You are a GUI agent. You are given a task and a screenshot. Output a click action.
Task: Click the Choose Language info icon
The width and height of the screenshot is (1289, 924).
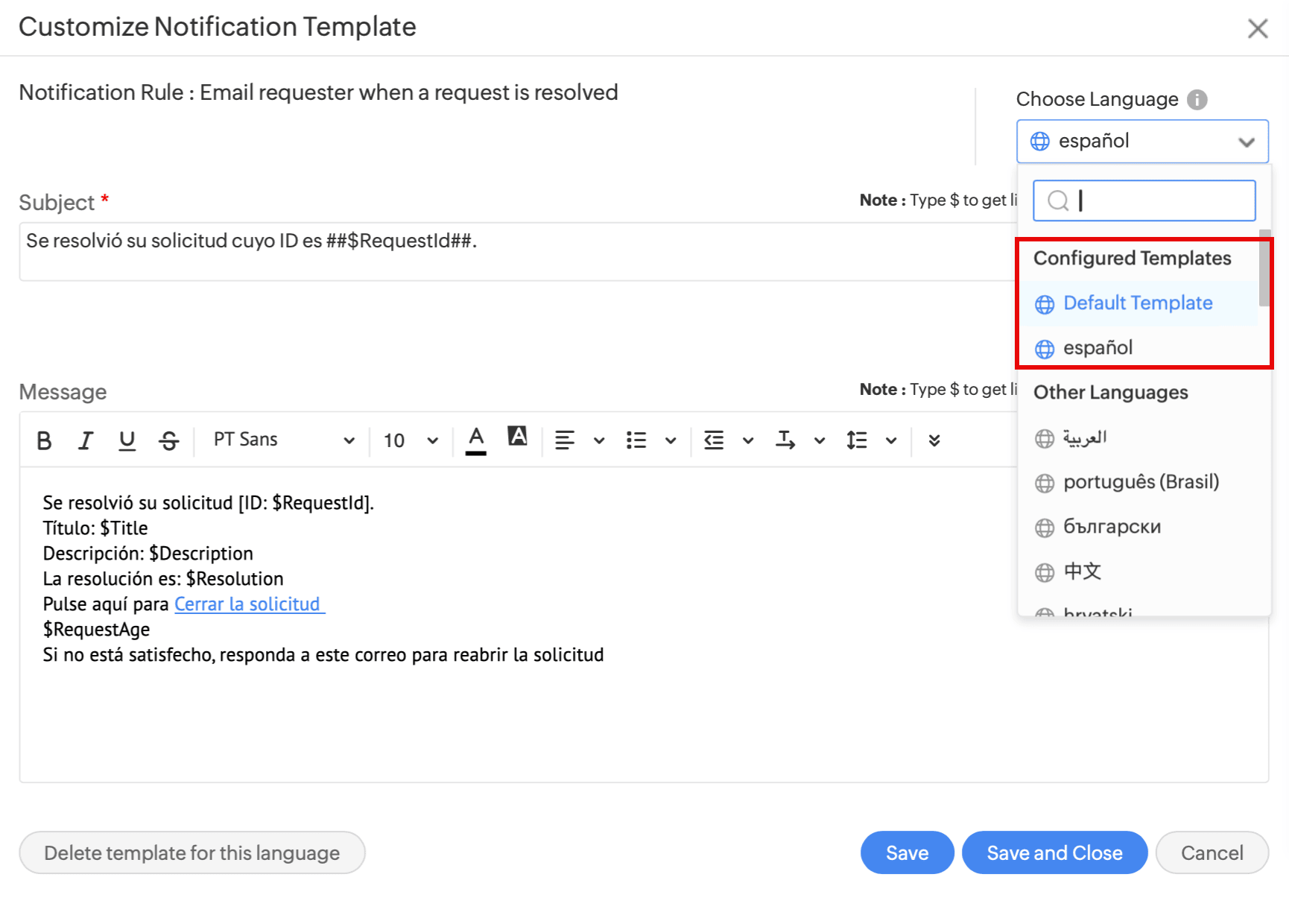pyautogui.click(x=1197, y=99)
